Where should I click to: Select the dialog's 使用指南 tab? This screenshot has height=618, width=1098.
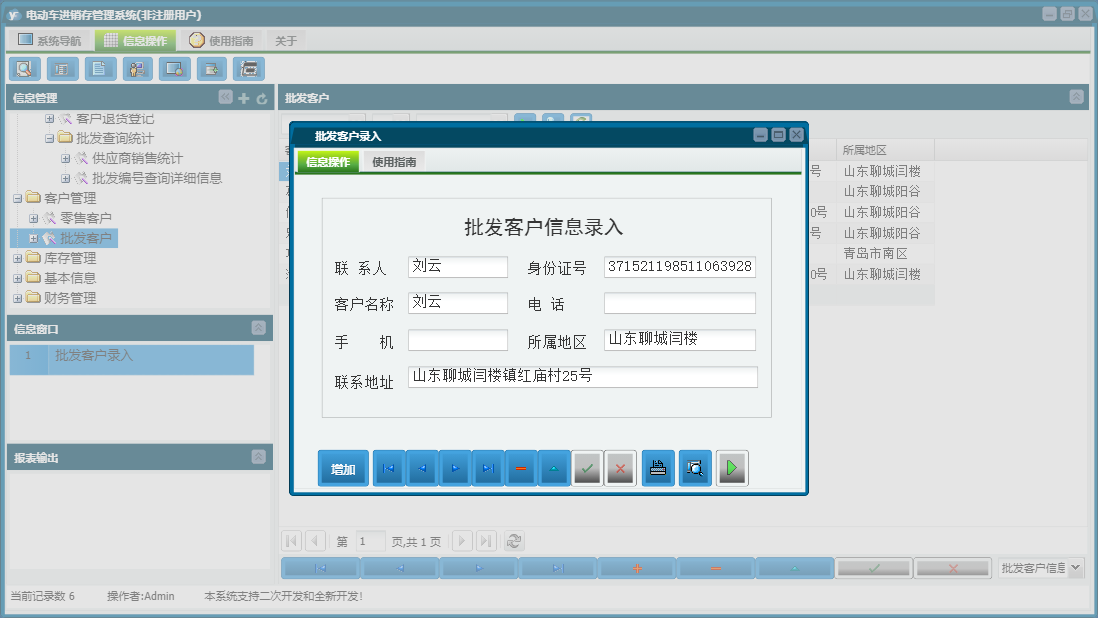(x=394, y=162)
